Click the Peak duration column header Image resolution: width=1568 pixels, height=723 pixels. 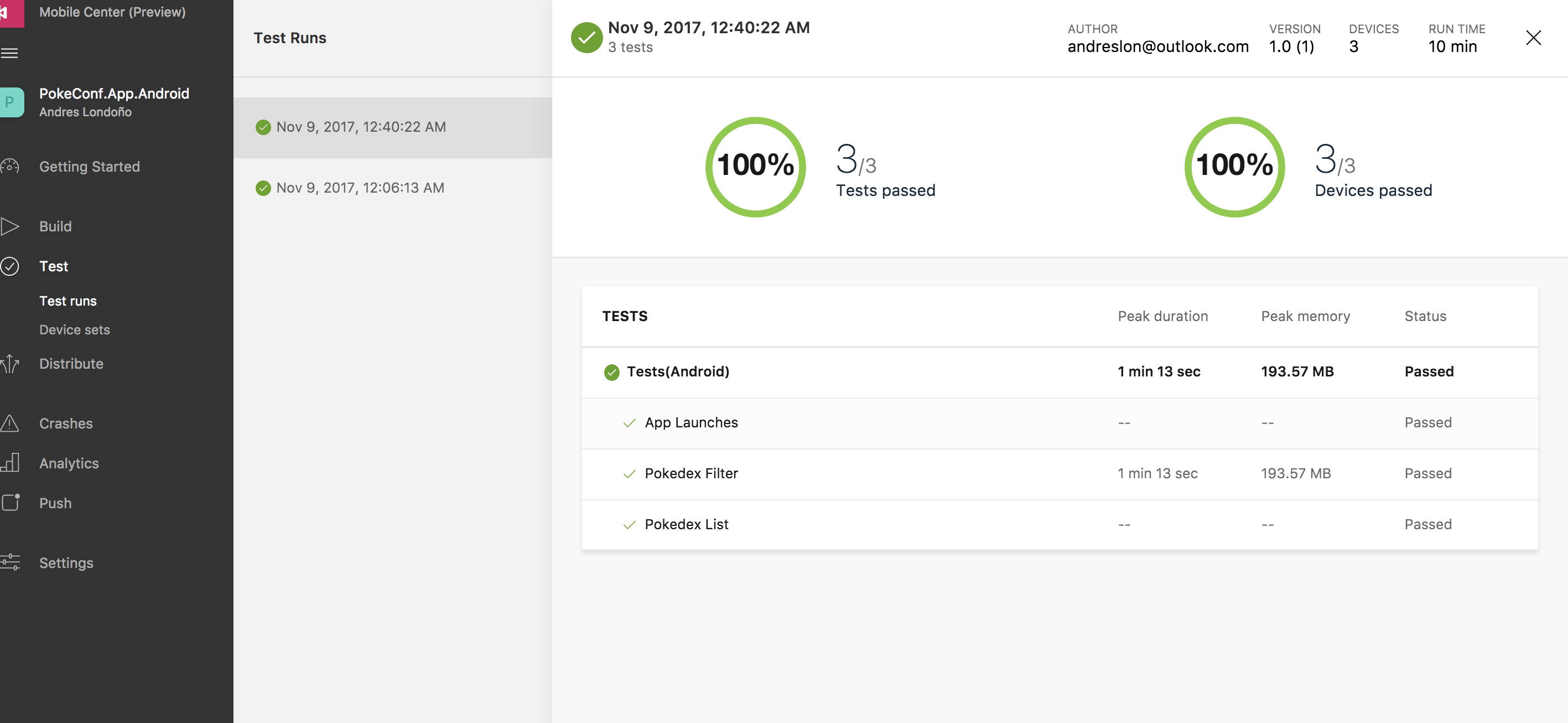pos(1162,316)
